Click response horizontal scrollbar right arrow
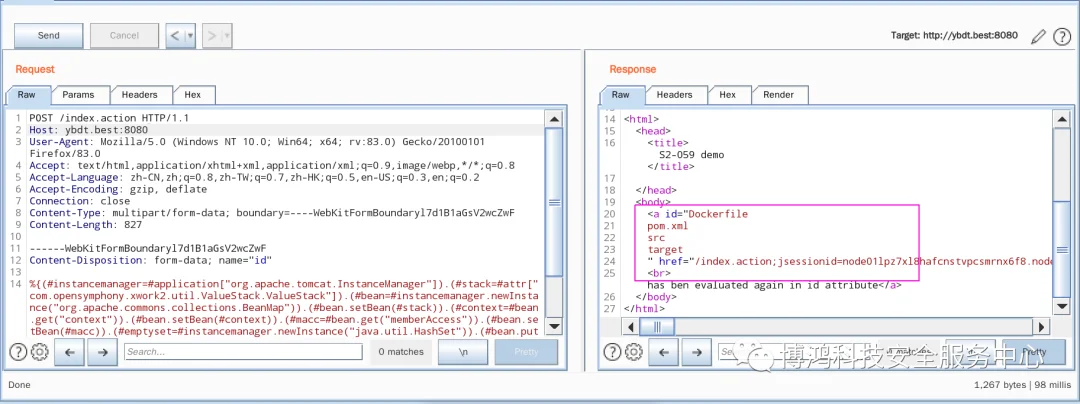The width and height of the screenshot is (1080, 404). [x=1041, y=326]
